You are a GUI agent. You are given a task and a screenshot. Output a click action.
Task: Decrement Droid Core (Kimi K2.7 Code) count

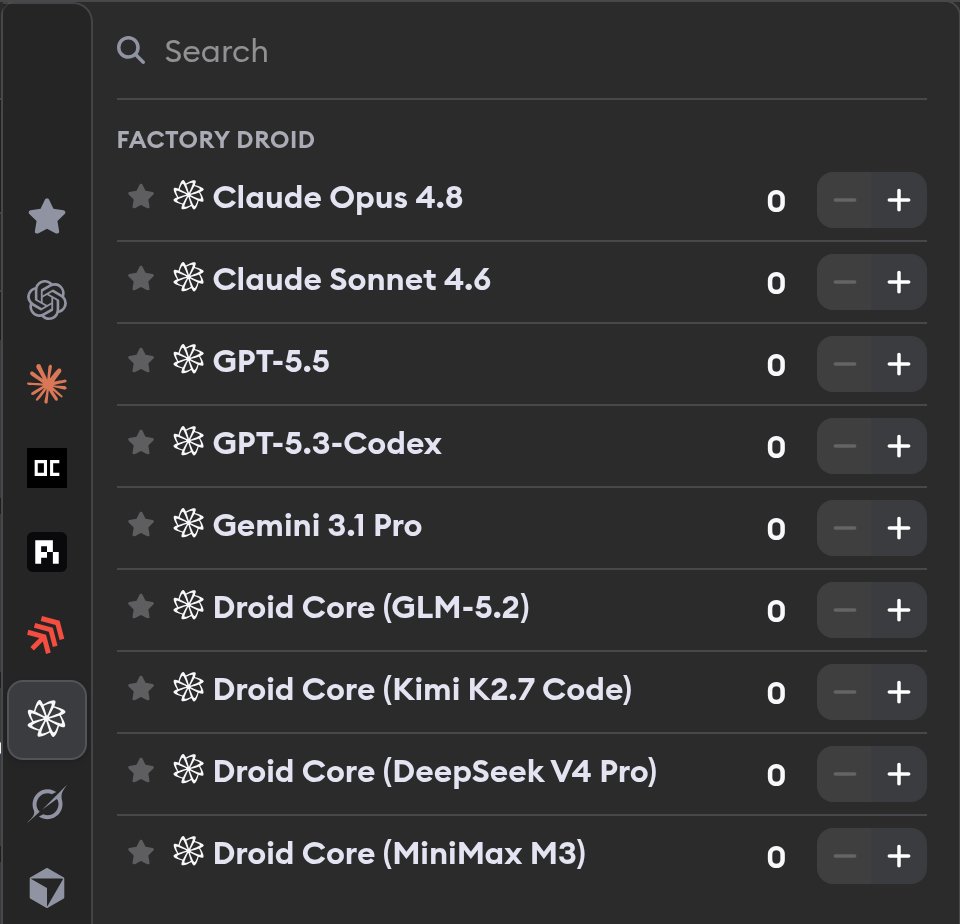[844, 693]
